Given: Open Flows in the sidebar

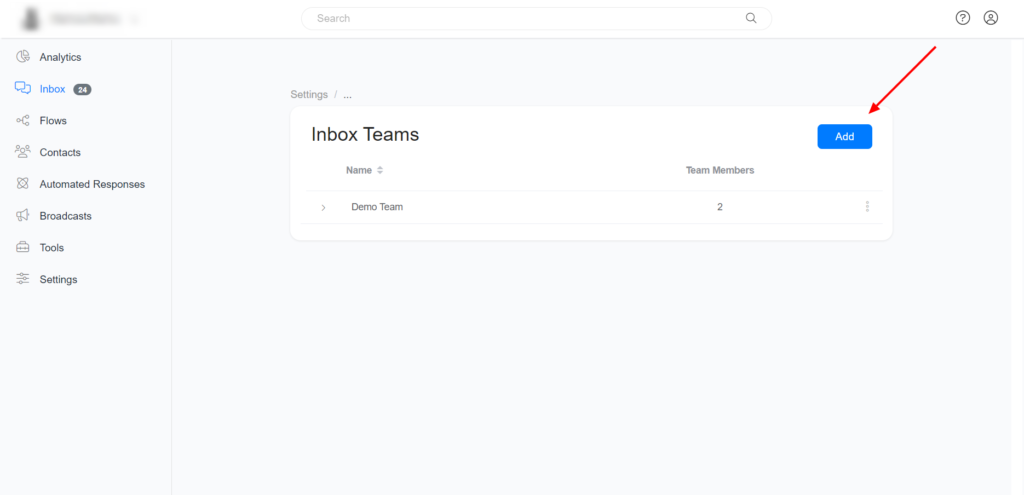Looking at the screenshot, I should pos(53,121).
